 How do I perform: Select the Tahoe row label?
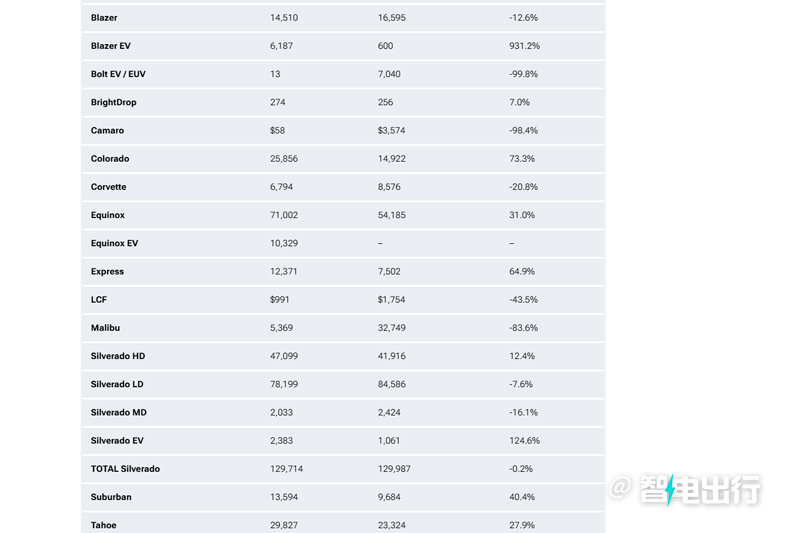pyautogui.click(x=104, y=525)
